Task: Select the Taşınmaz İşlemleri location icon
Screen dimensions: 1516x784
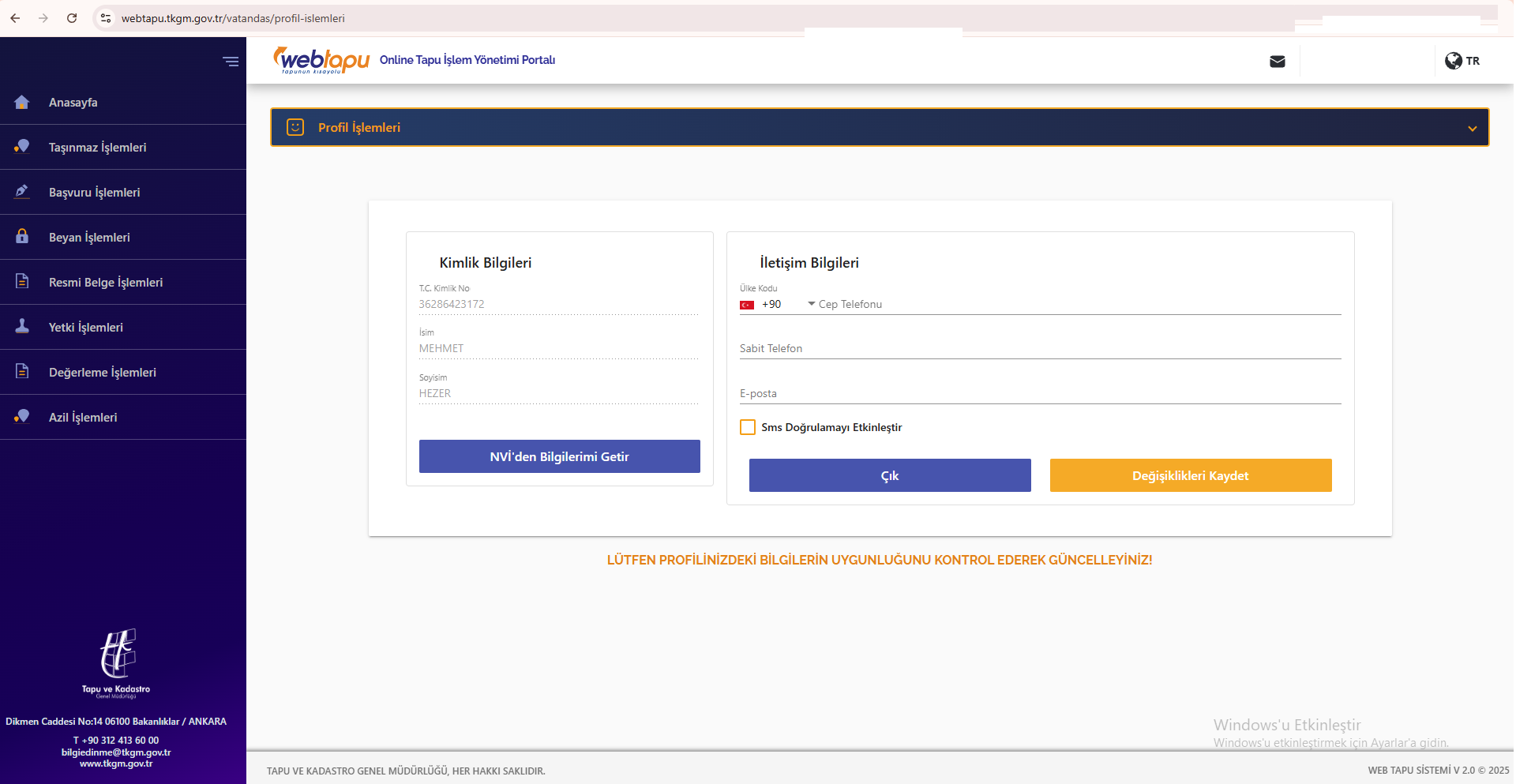Action: 21,147
